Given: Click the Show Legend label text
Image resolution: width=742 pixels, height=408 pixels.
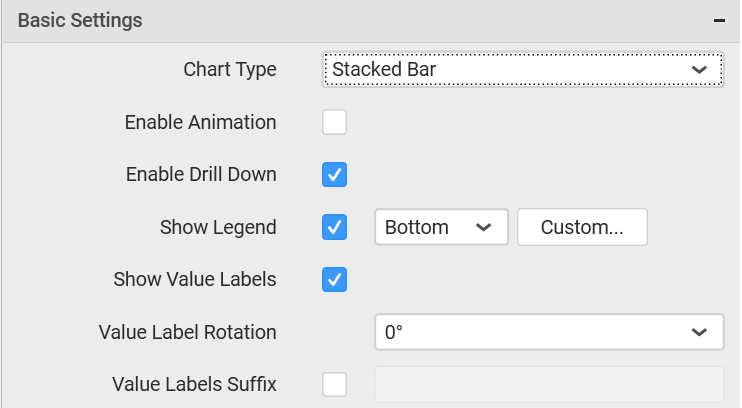Looking at the screenshot, I should coord(218,227).
